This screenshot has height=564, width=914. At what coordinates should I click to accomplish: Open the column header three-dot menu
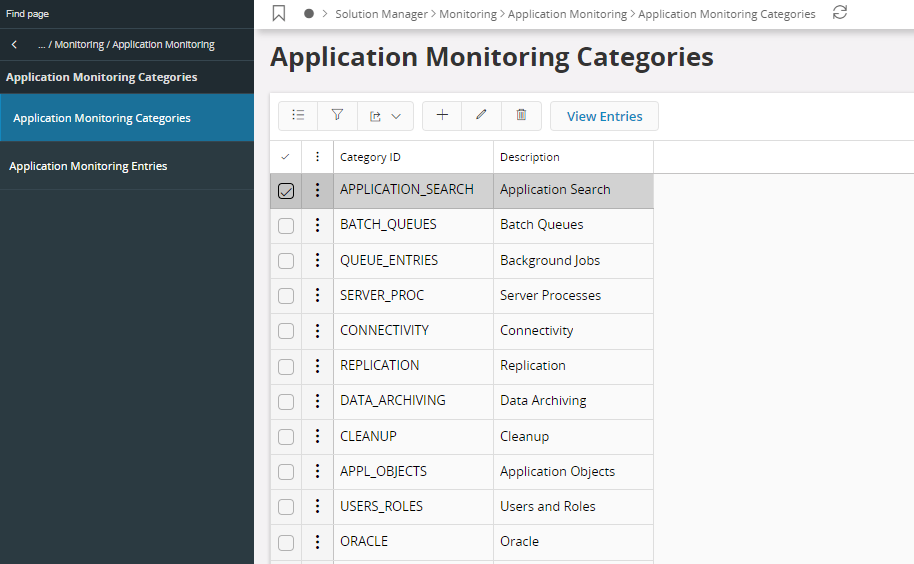tap(317, 157)
